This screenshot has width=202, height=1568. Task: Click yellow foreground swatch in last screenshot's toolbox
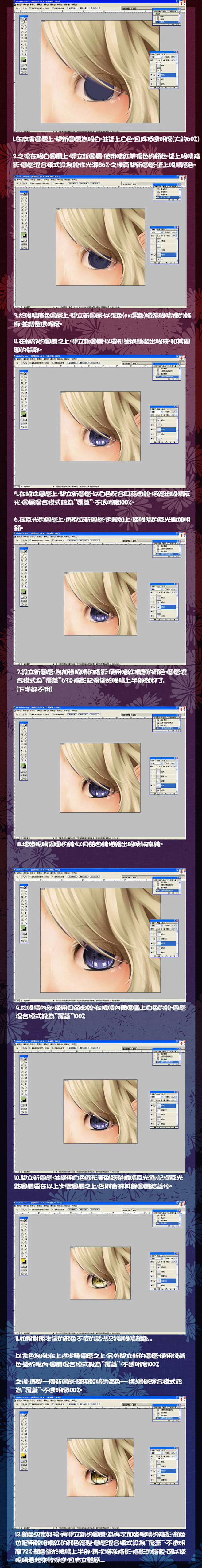(x=23, y=1455)
